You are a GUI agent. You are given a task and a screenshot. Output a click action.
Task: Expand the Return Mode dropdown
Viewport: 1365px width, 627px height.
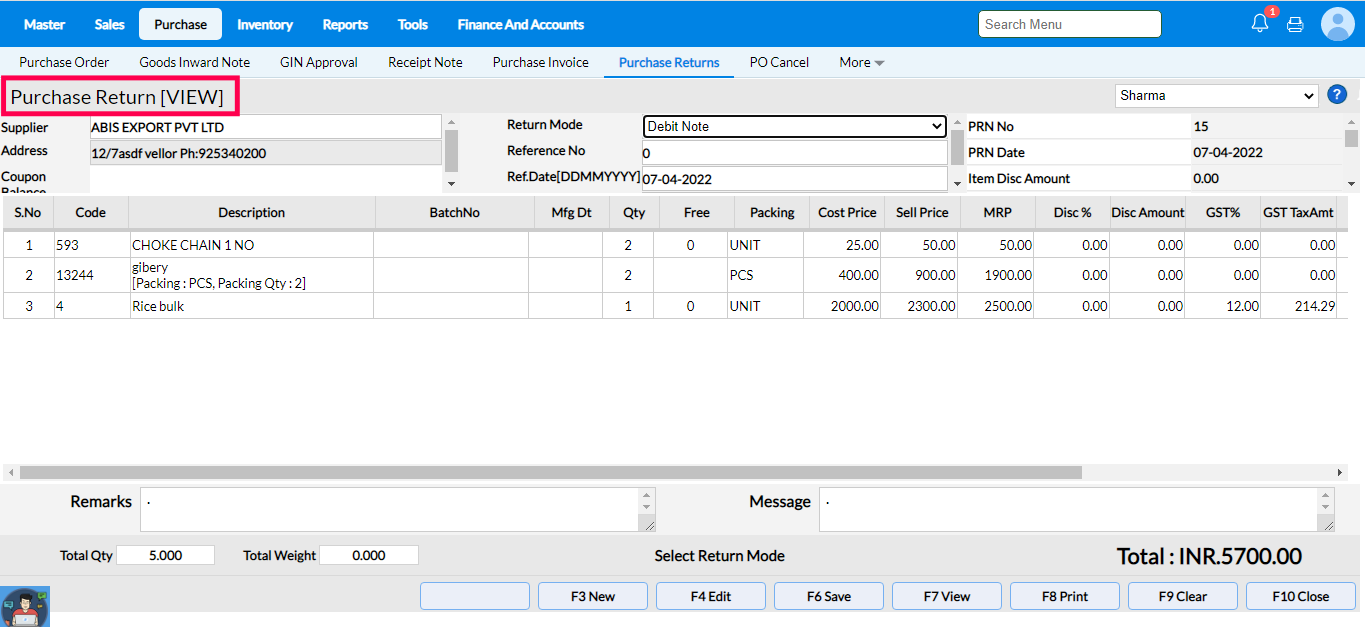point(794,127)
